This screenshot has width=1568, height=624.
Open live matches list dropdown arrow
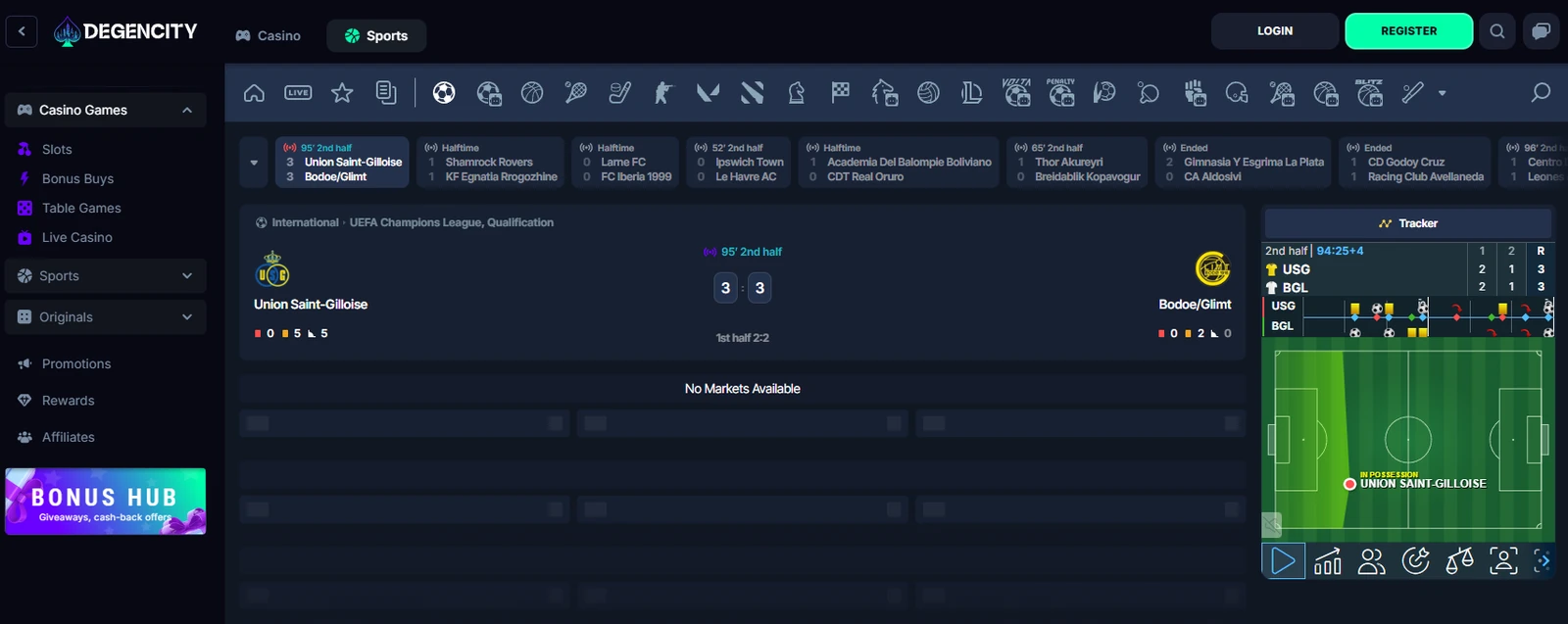(254, 163)
